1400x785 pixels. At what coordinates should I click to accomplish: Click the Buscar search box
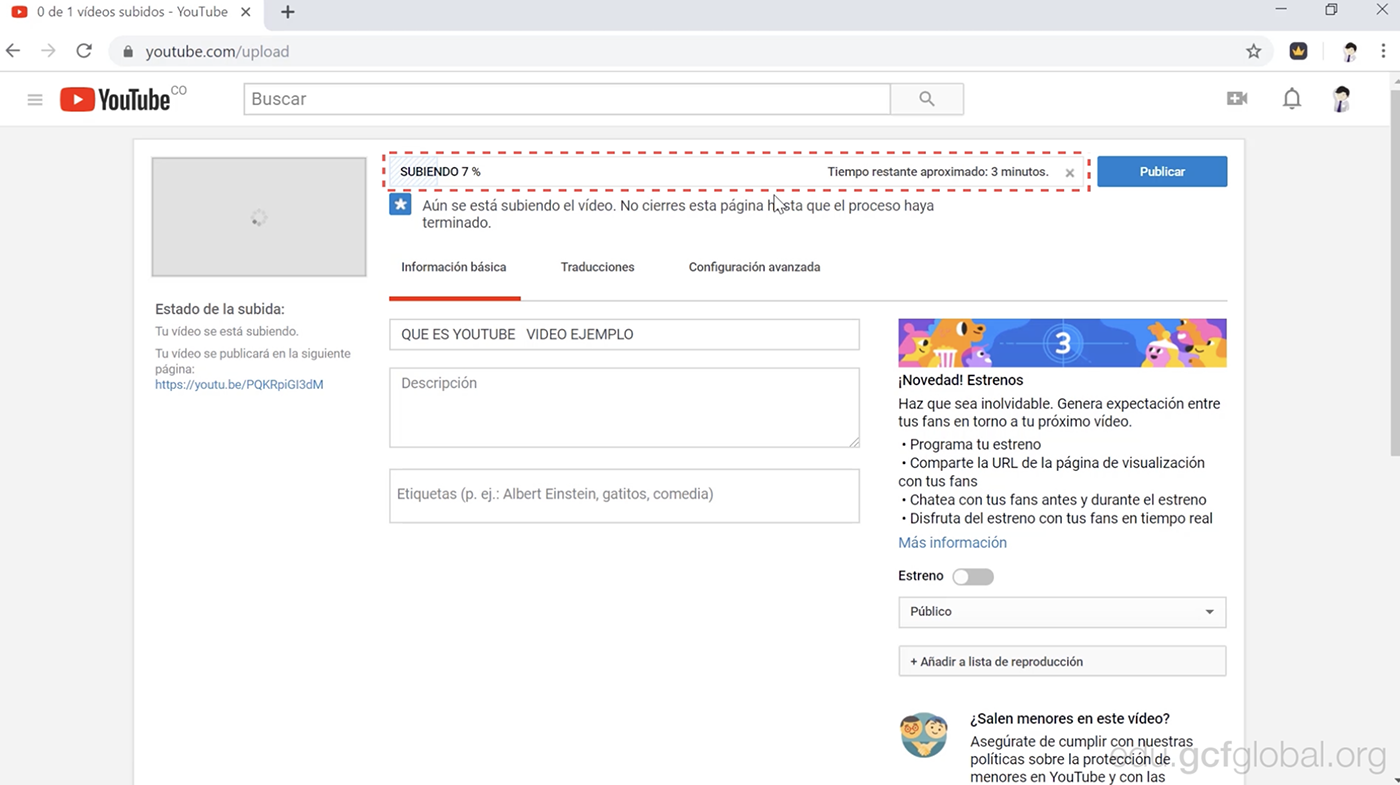click(567, 99)
